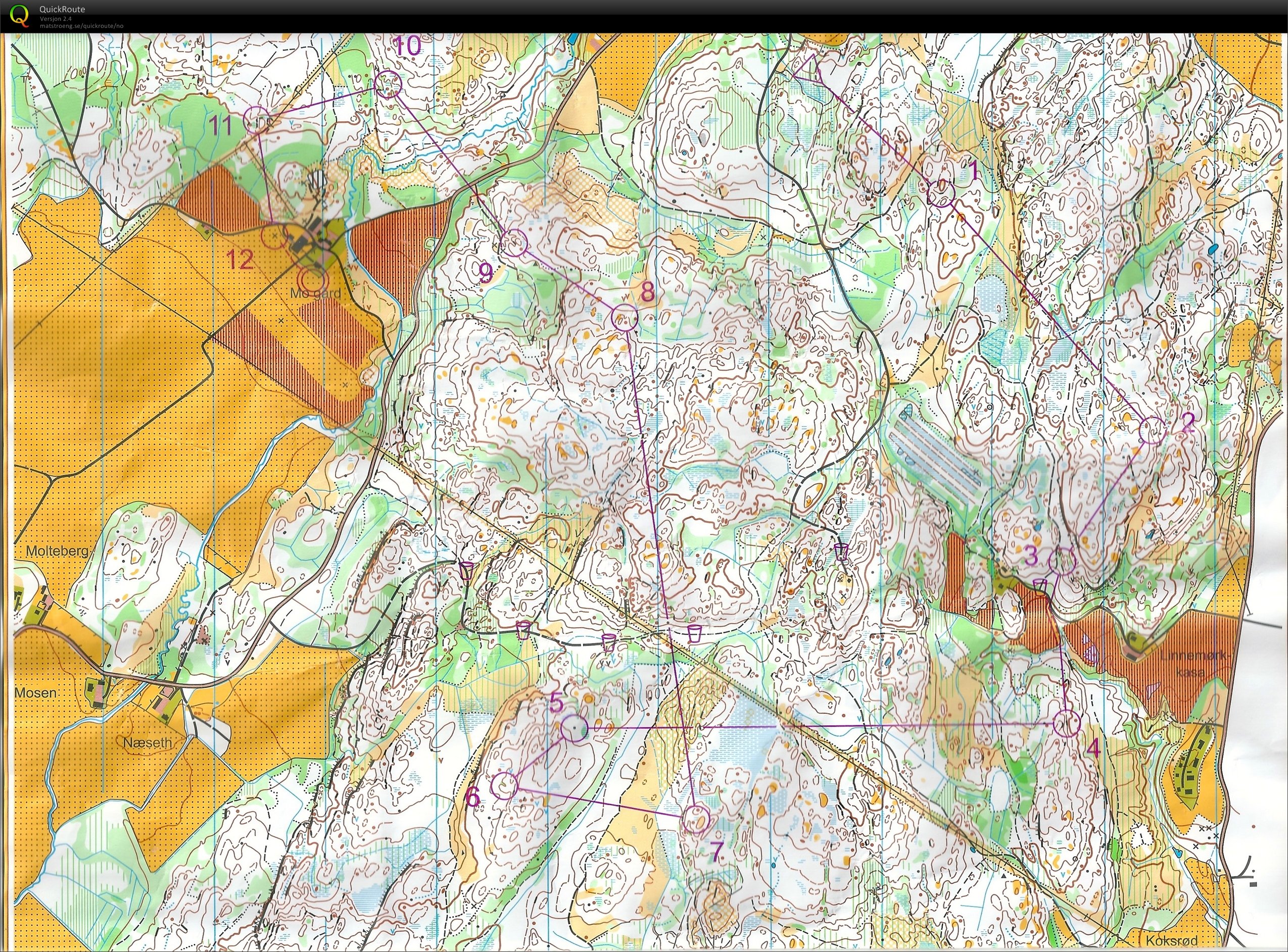Image resolution: width=1288 pixels, height=952 pixels.
Task: Click the circle of control 9
Action: point(514,242)
